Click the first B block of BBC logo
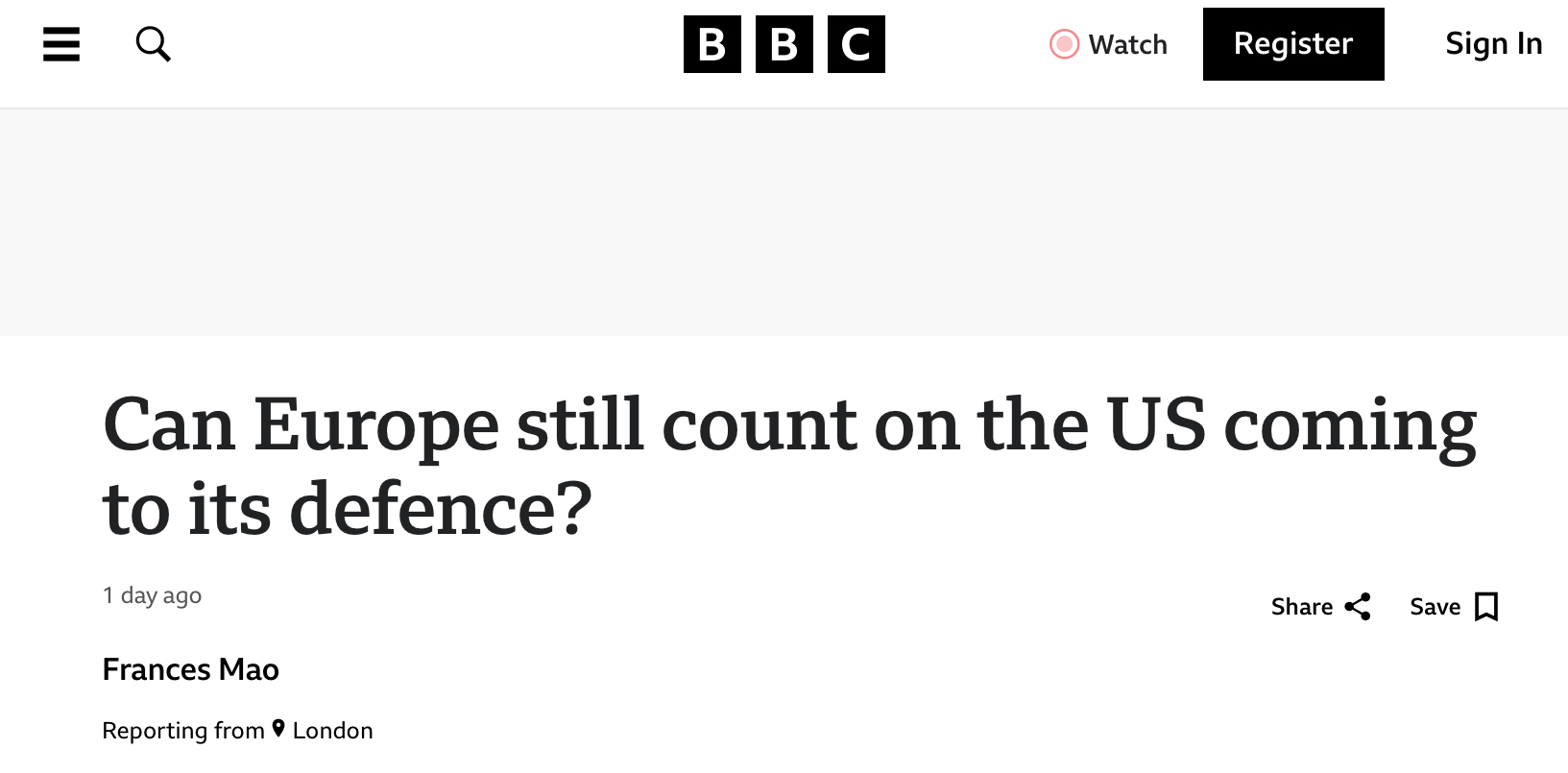The height and width of the screenshot is (773, 1568). (712, 44)
